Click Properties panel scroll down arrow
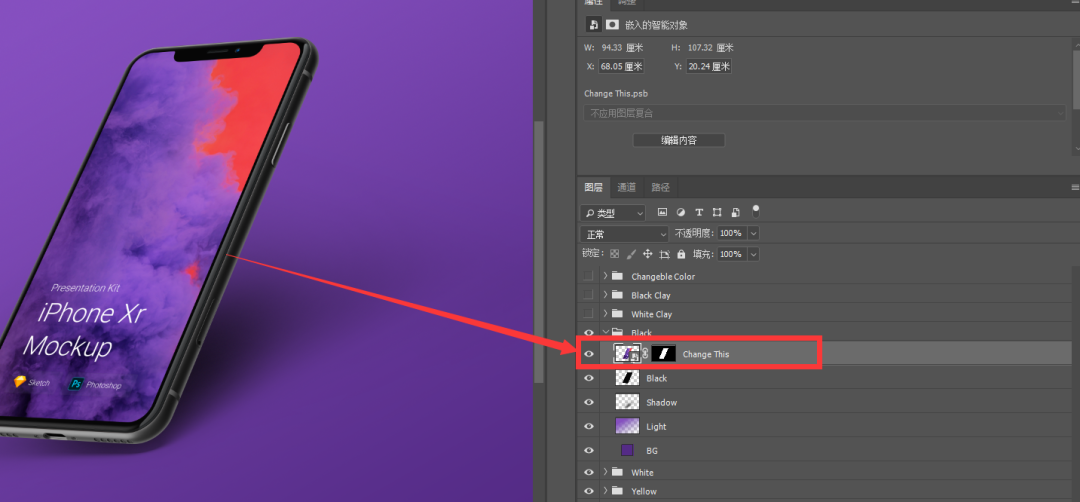1080x502 pixels. (1076, 149)
